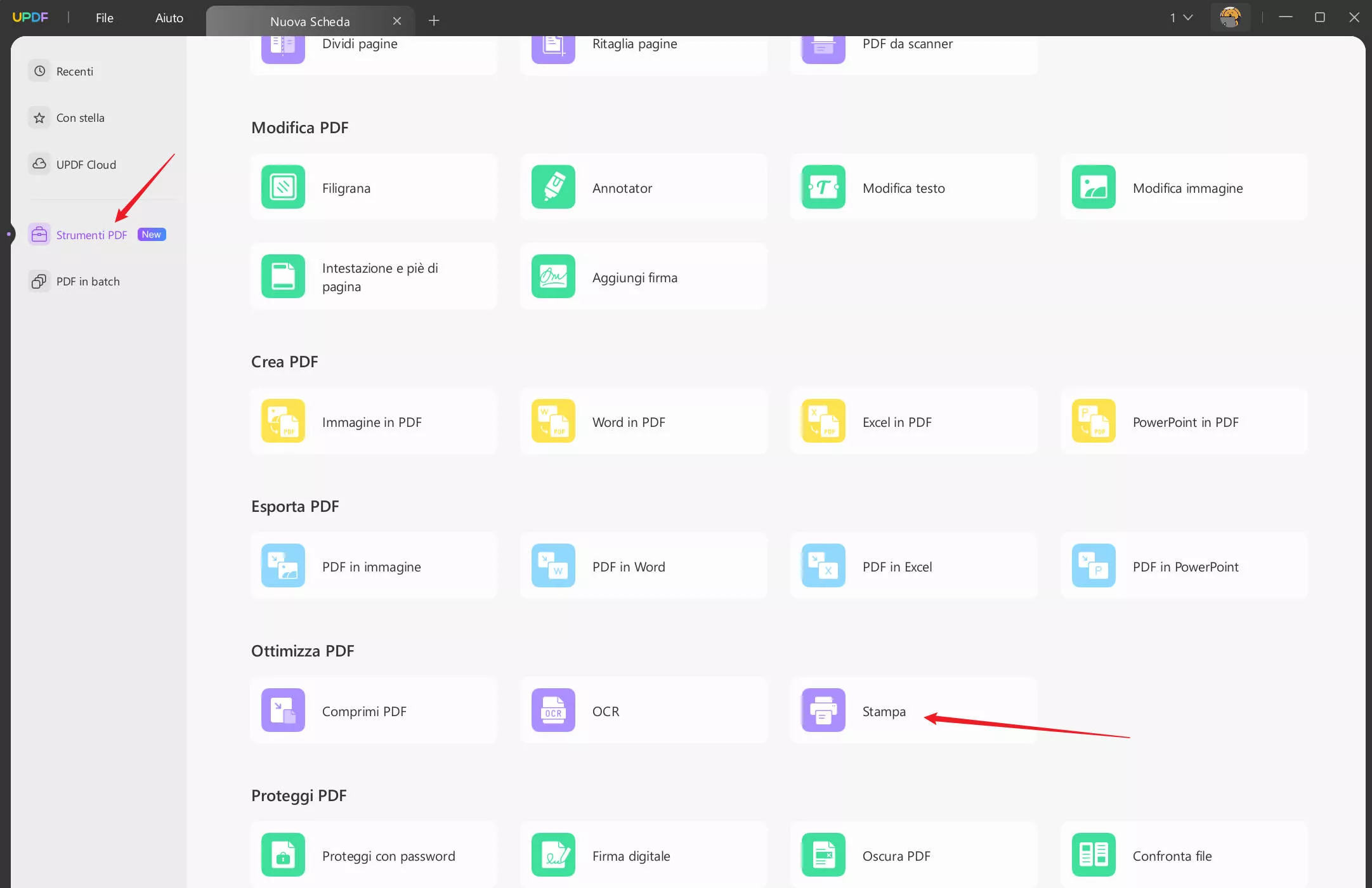Select PDF in Word export icon
This screenshot has height=888, width=1372.
click(553, 566)
